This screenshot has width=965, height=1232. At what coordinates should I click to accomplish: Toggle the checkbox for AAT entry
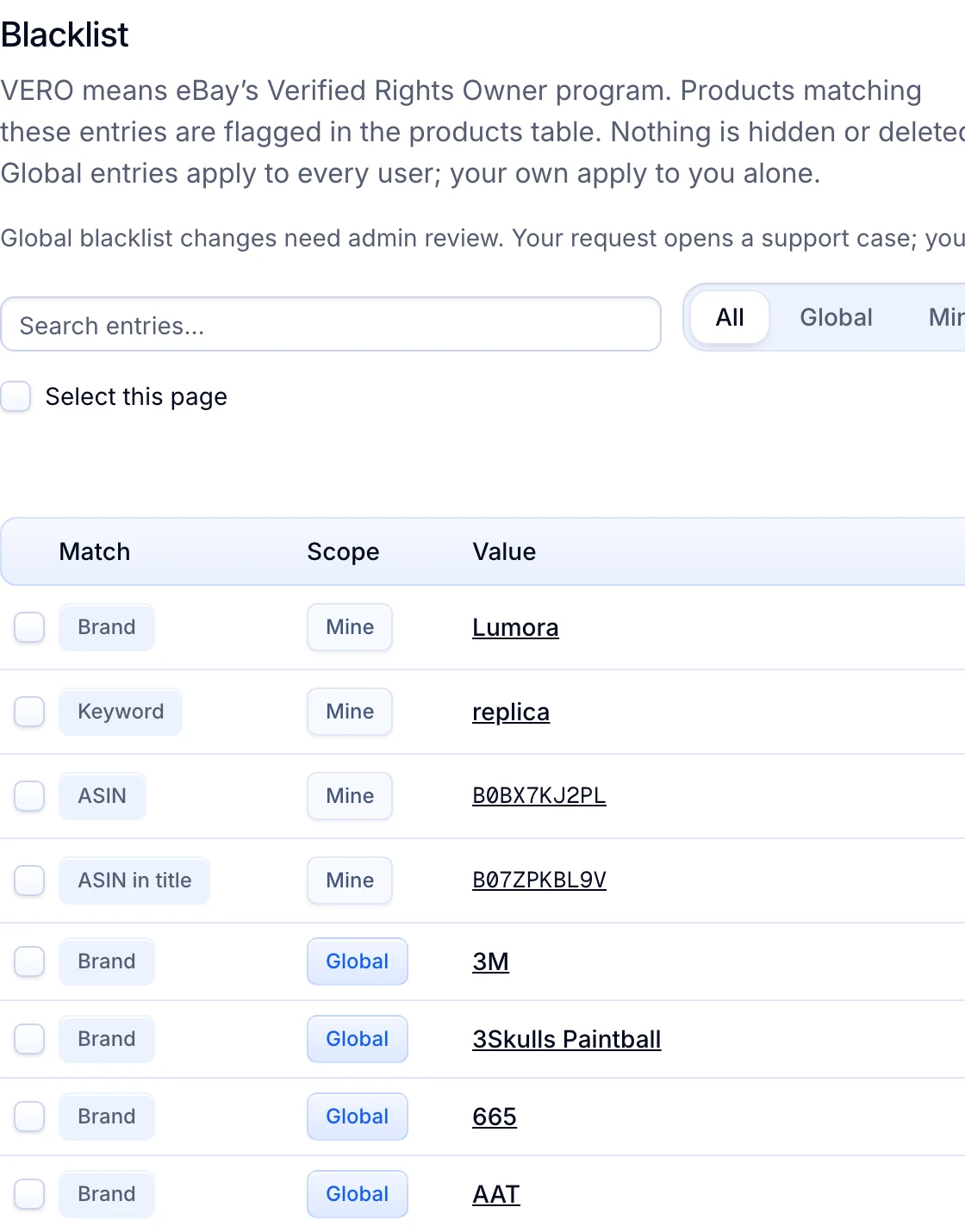29,1194
